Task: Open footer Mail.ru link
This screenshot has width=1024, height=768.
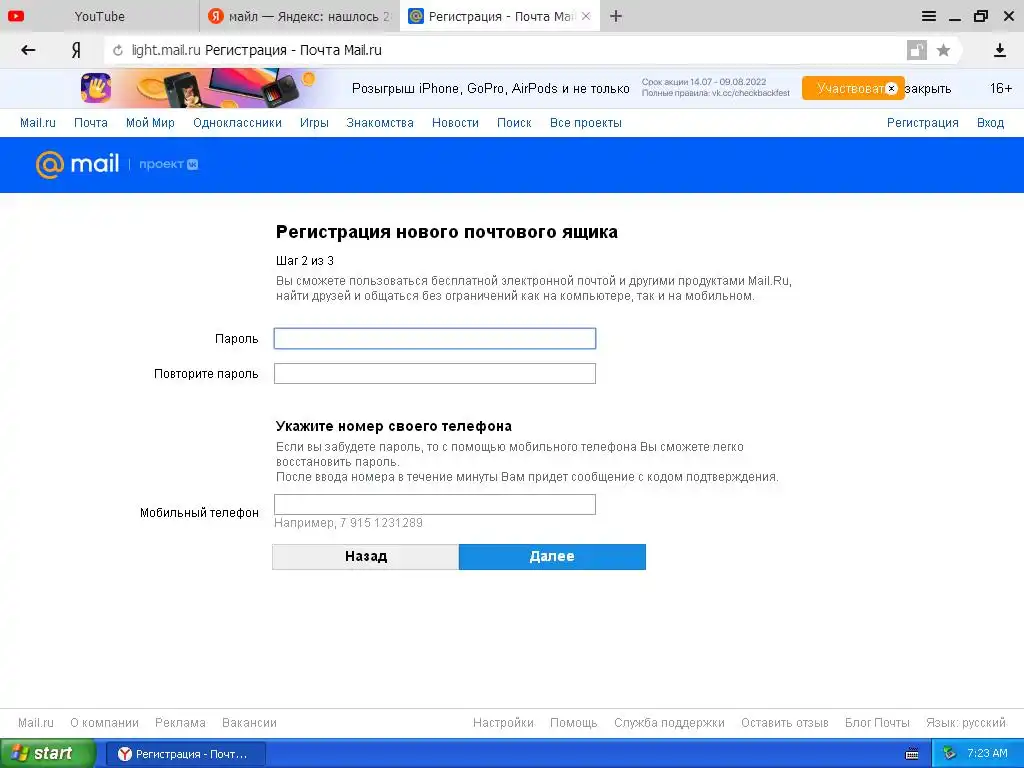Action: (x=36, y=723)
